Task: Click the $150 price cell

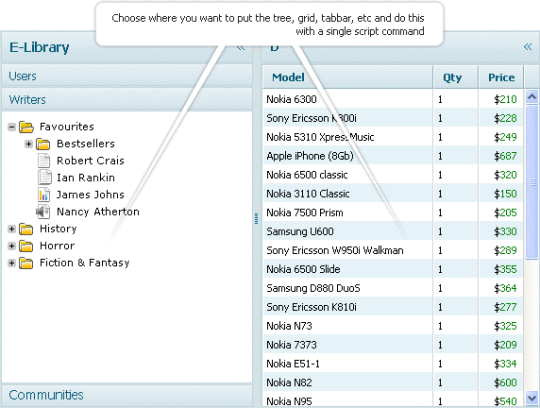Action: pos(501,193)
